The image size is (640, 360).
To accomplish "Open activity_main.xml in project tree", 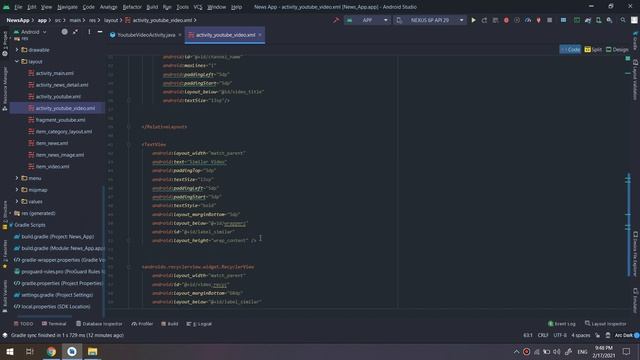I will click(x=55, y=73).
